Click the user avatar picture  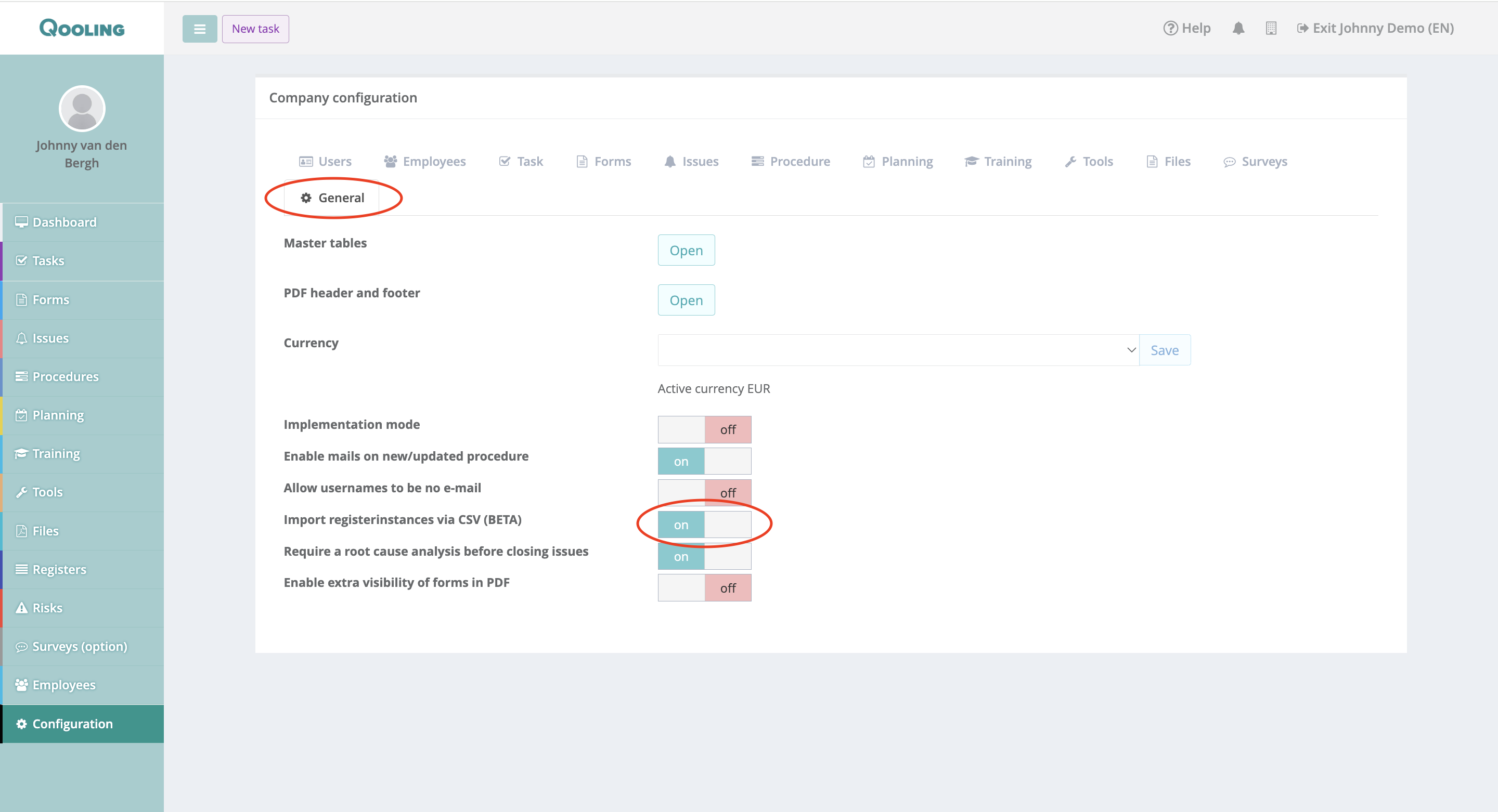pos(82,108)
